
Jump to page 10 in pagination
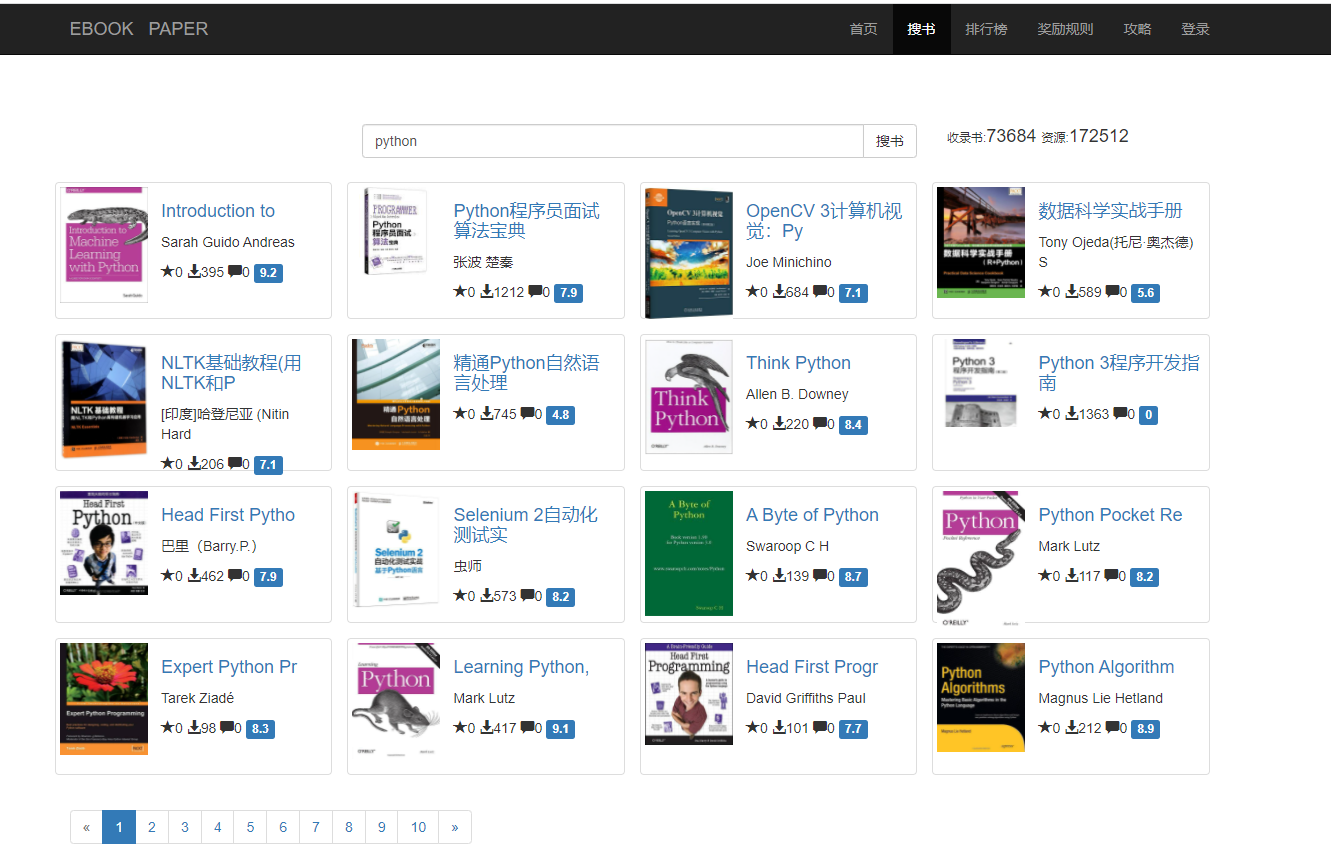418,827
